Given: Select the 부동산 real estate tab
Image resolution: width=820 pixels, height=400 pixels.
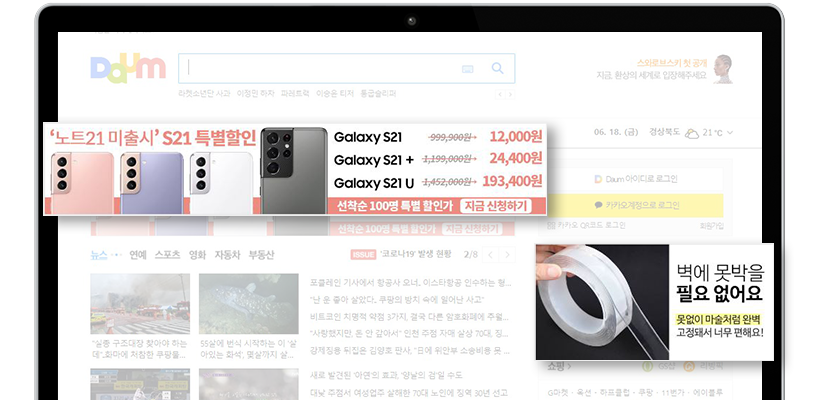Looking at the screenshot, I should (261, 255).
